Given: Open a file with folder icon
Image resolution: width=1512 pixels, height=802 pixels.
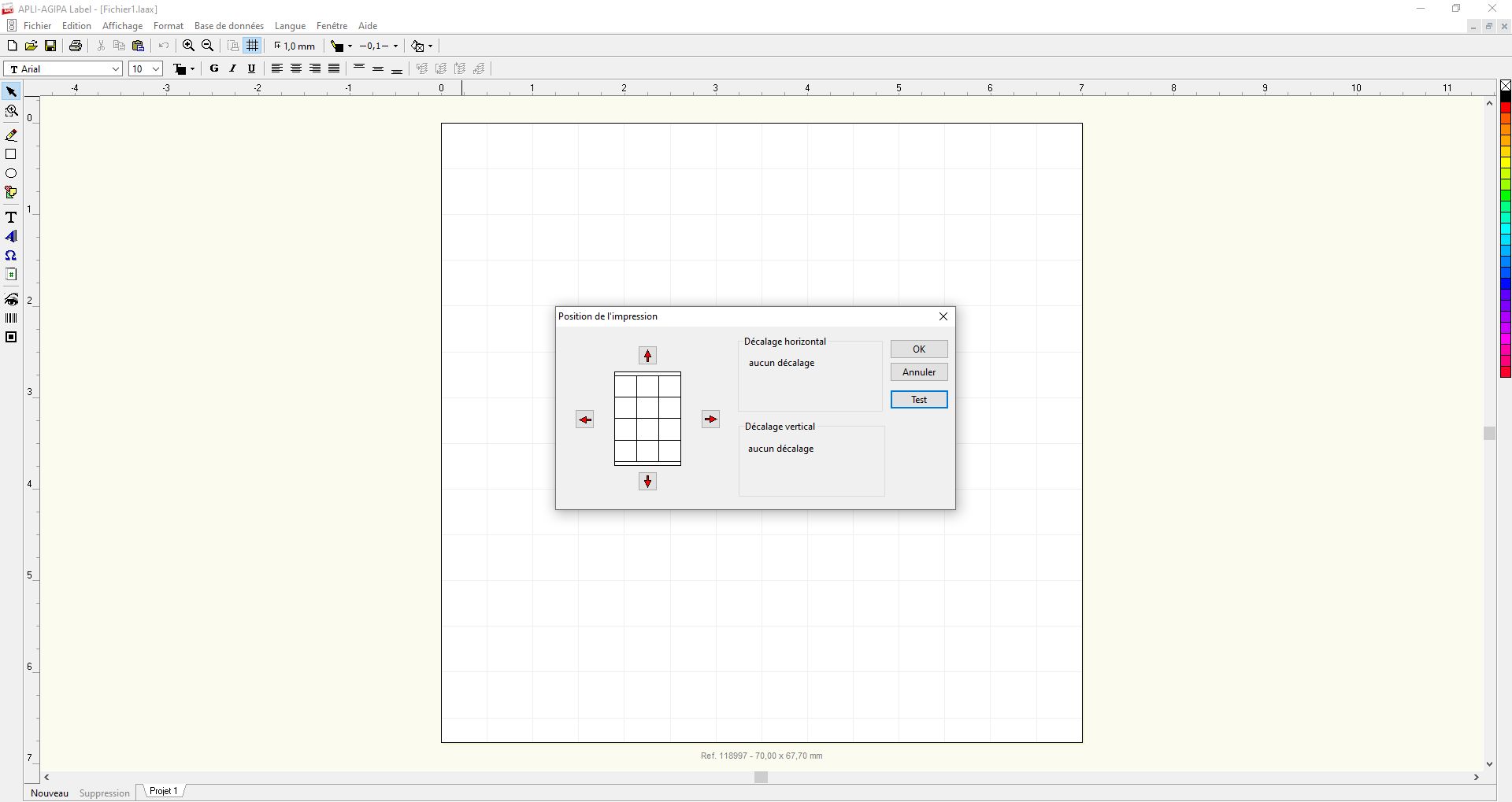Looking at the screenshot, I should click(x=31, y=46).
